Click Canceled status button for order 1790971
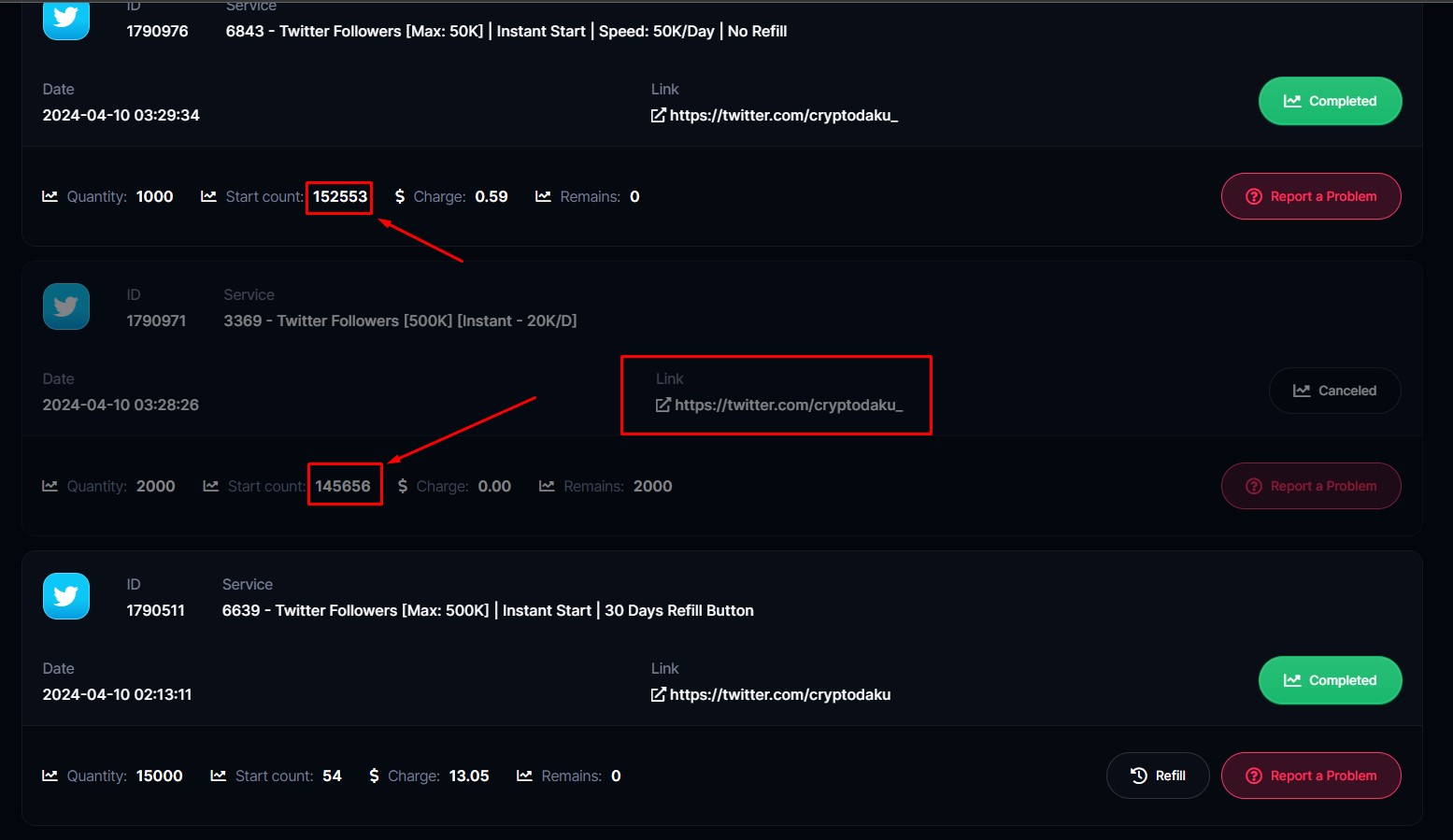 point(1334,391)
